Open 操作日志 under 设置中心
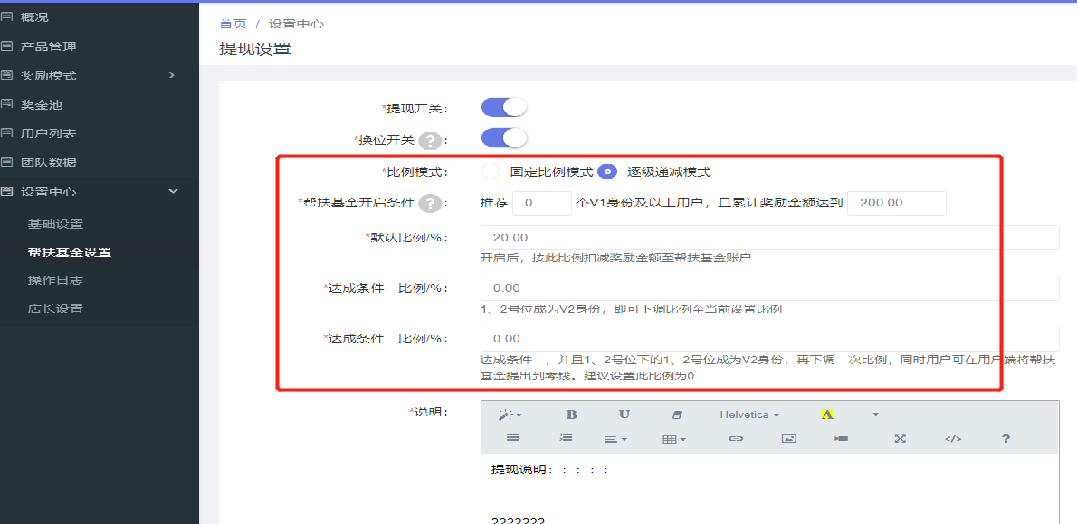Viewport: 1078px width, 524px height. 55,280
